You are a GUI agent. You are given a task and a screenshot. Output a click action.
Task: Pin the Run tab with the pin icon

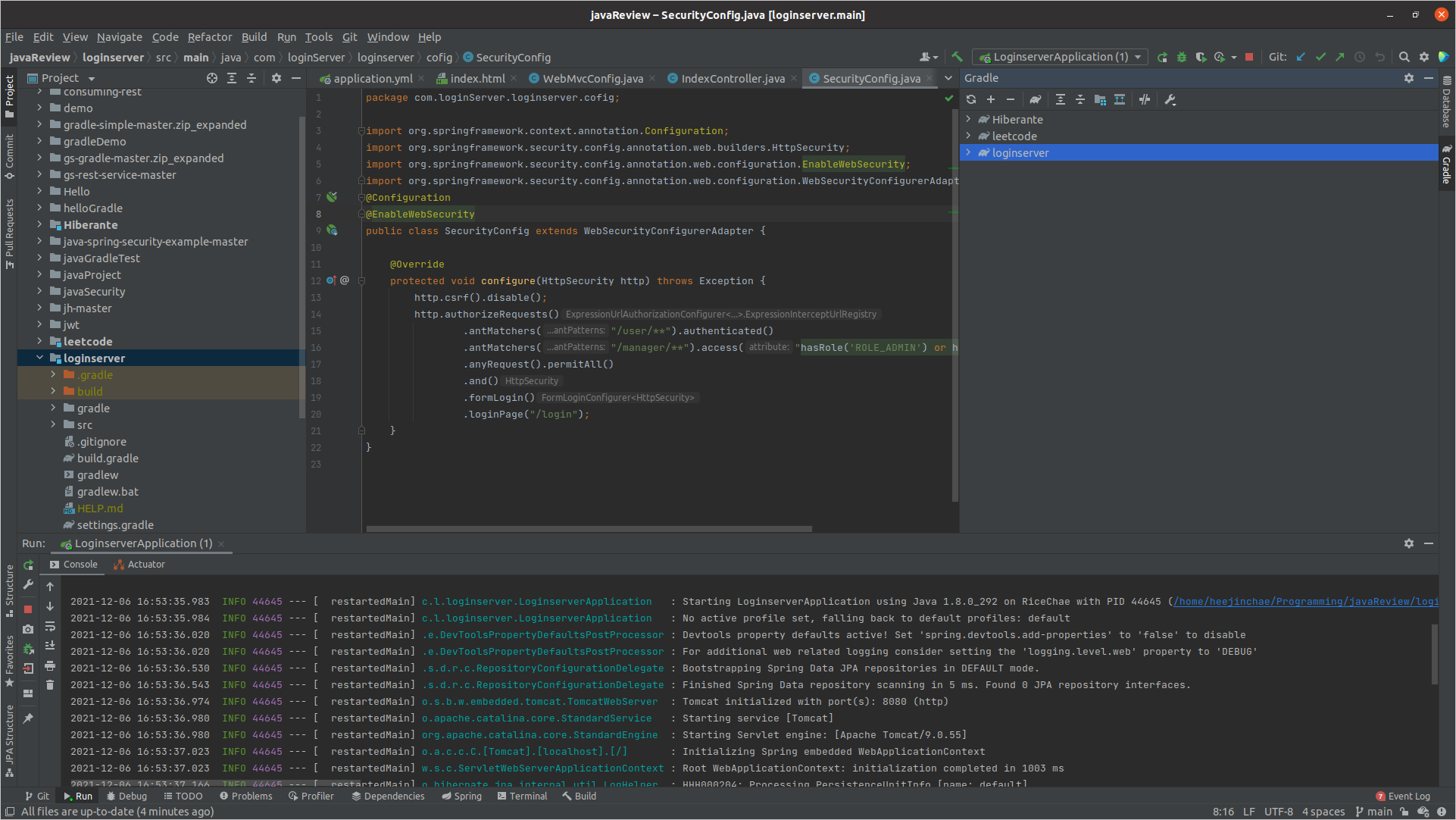click(28, 718)
